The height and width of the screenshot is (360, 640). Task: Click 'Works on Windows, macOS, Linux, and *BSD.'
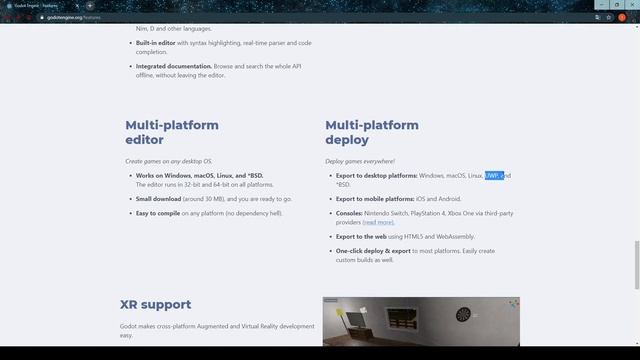[200, 176]
